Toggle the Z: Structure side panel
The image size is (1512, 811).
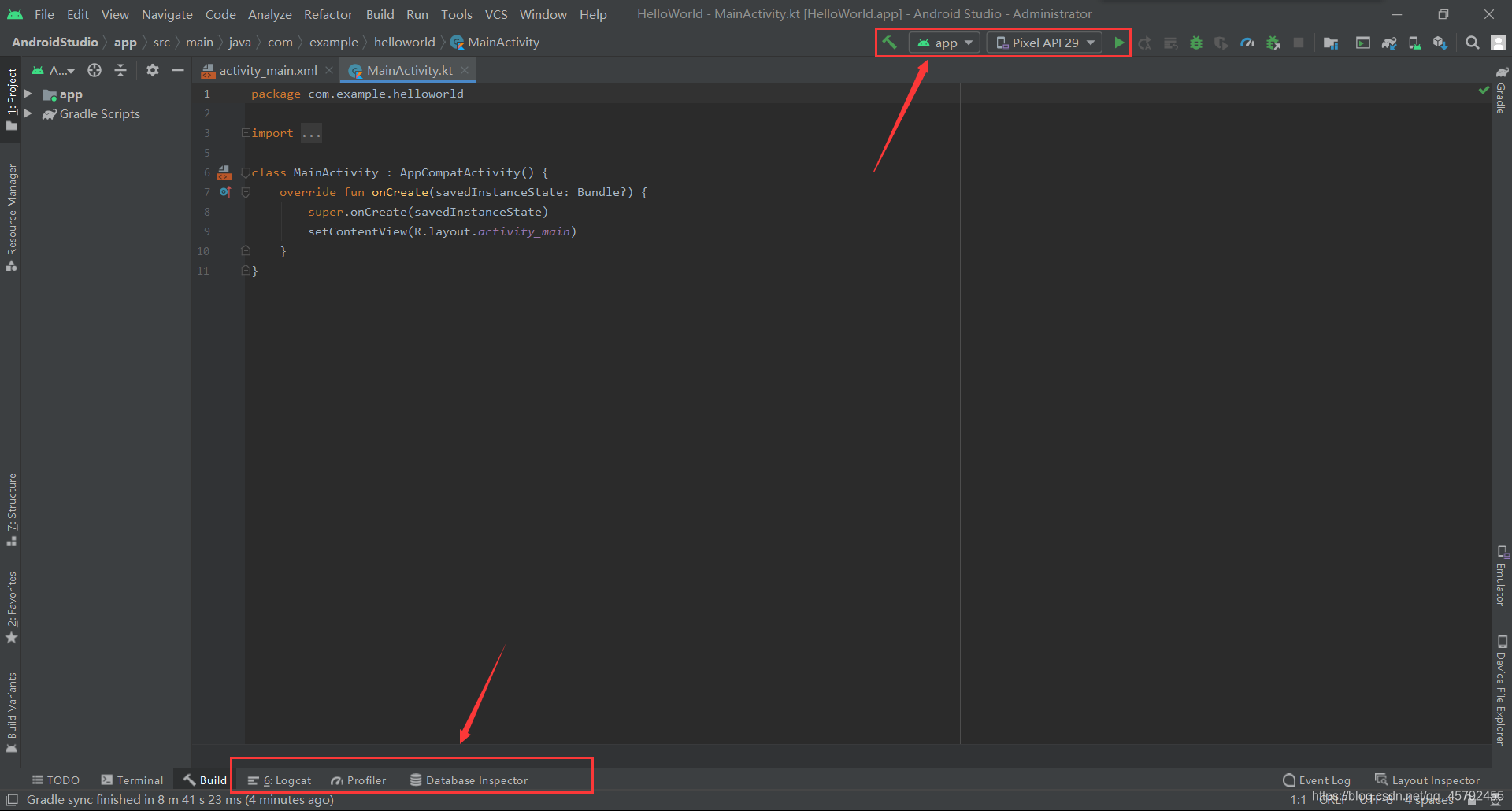click(11, 509)
